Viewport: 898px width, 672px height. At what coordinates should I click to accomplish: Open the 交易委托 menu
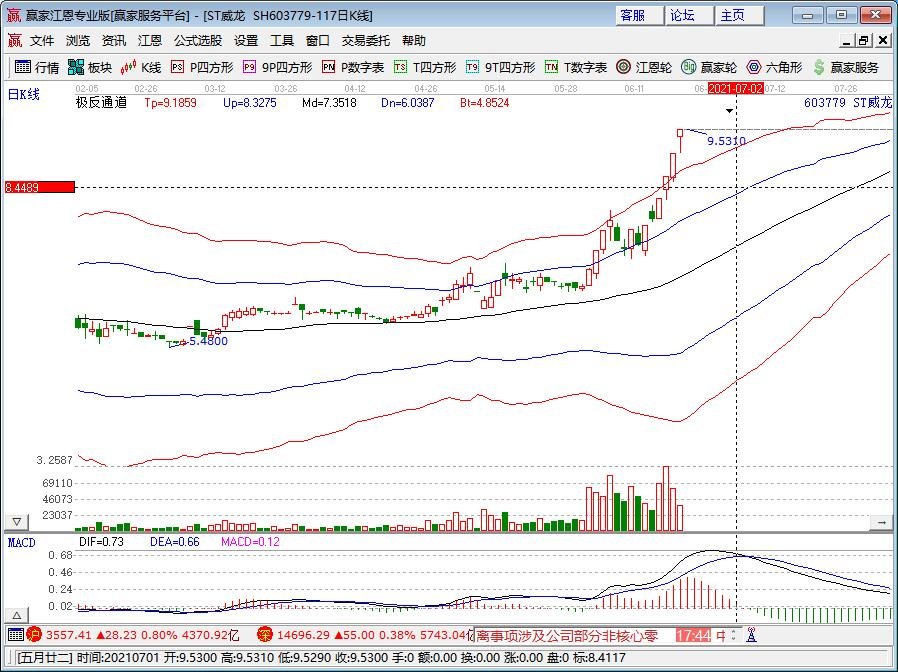click(366, 41)
